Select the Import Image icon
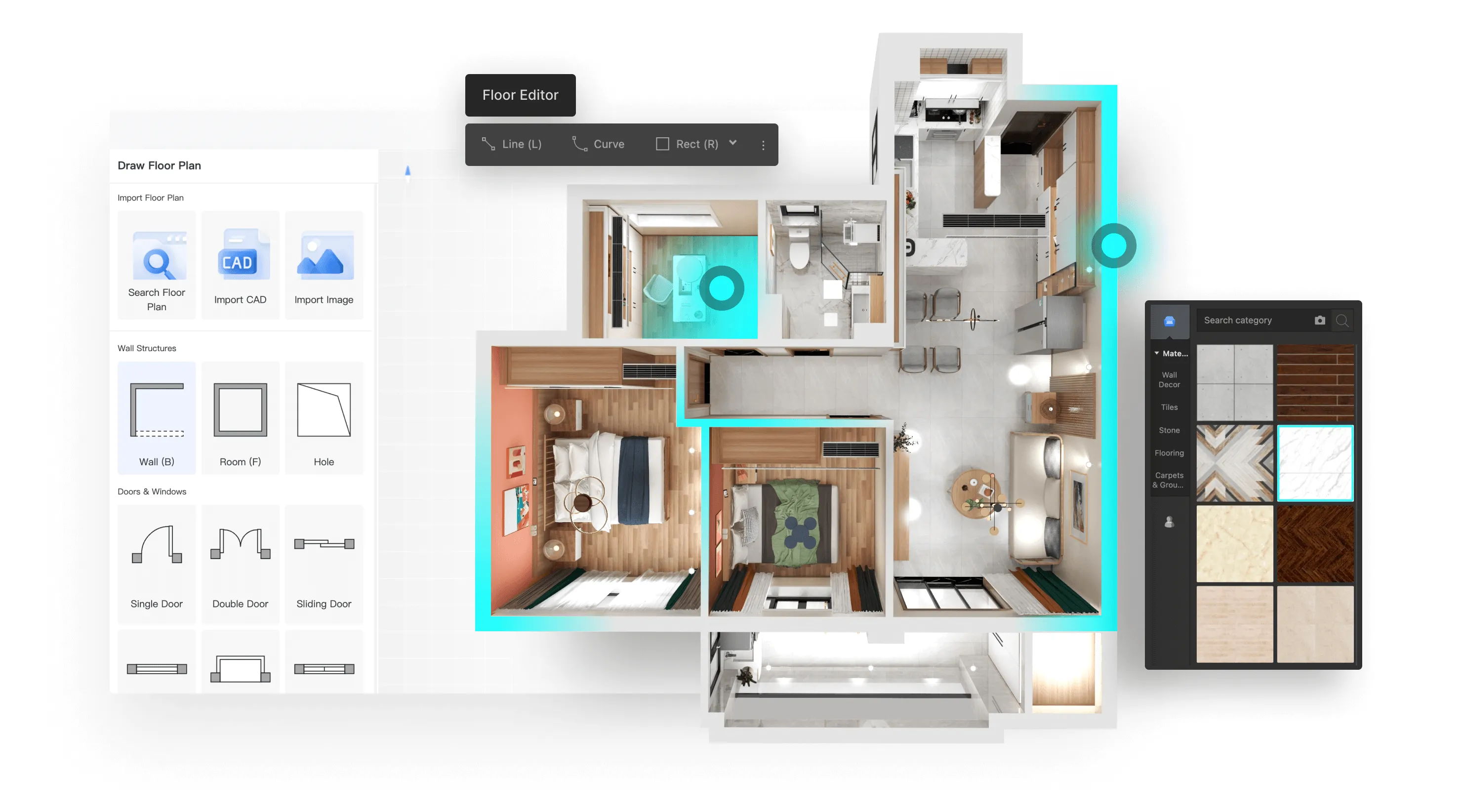1462x812 pixels. coord(324,255)
